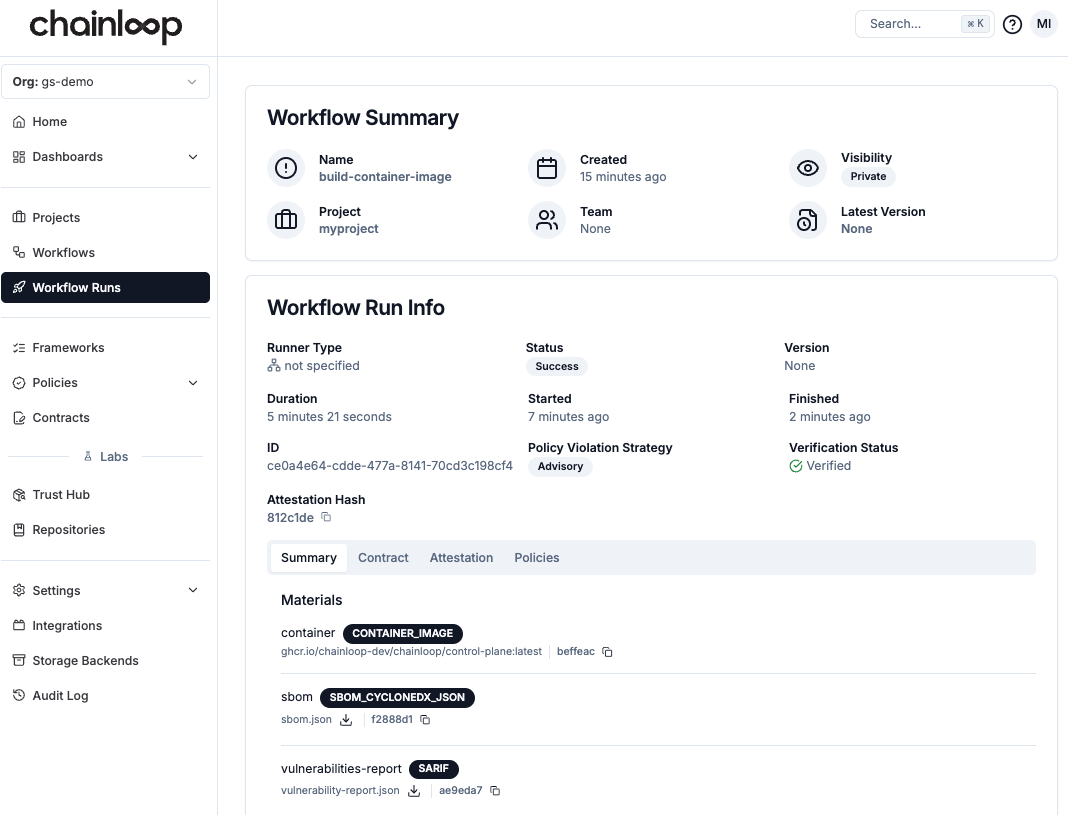Open the help question mark icon
Viewport: 1068px width, 815px height.
[x=1012, y=25]
